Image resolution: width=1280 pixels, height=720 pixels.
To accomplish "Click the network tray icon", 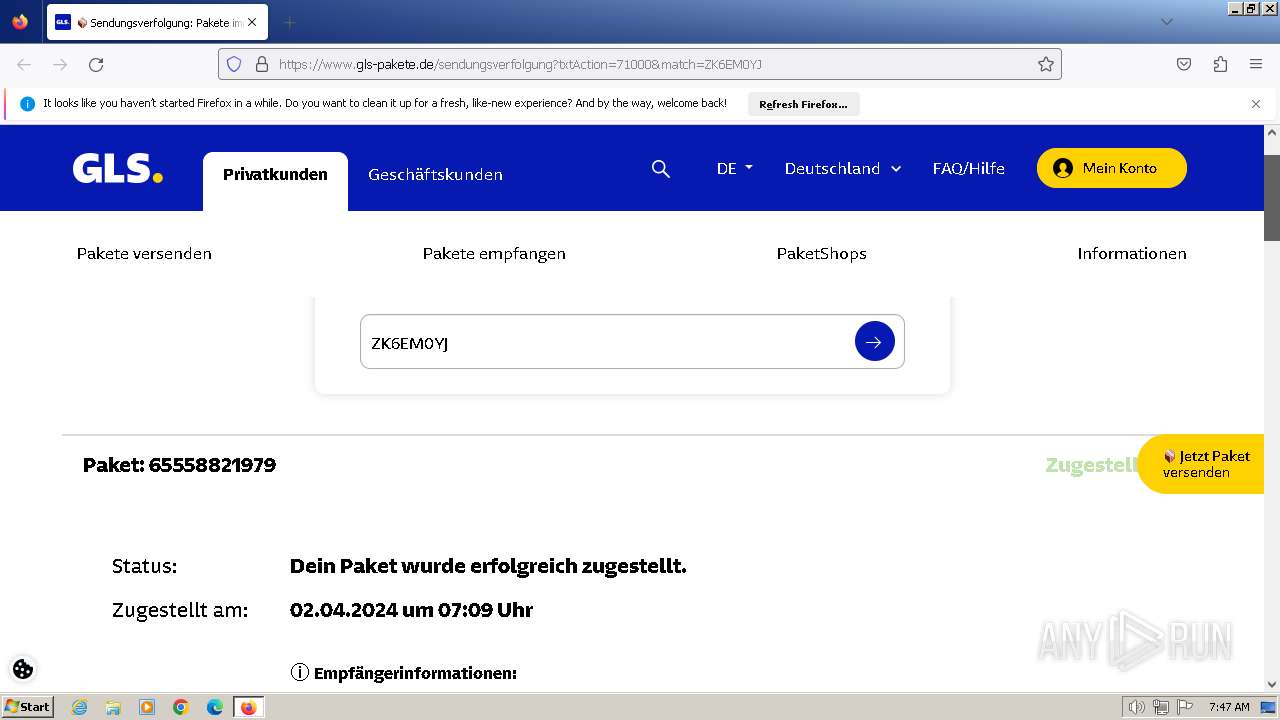I will 1161,707.
